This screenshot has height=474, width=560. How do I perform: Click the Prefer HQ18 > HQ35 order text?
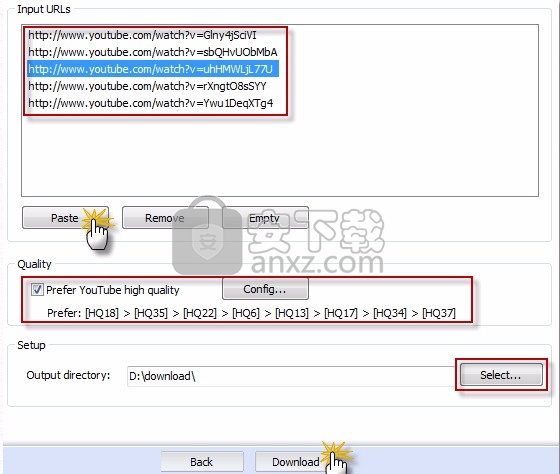pyautogui.click(x=251, y=313)
